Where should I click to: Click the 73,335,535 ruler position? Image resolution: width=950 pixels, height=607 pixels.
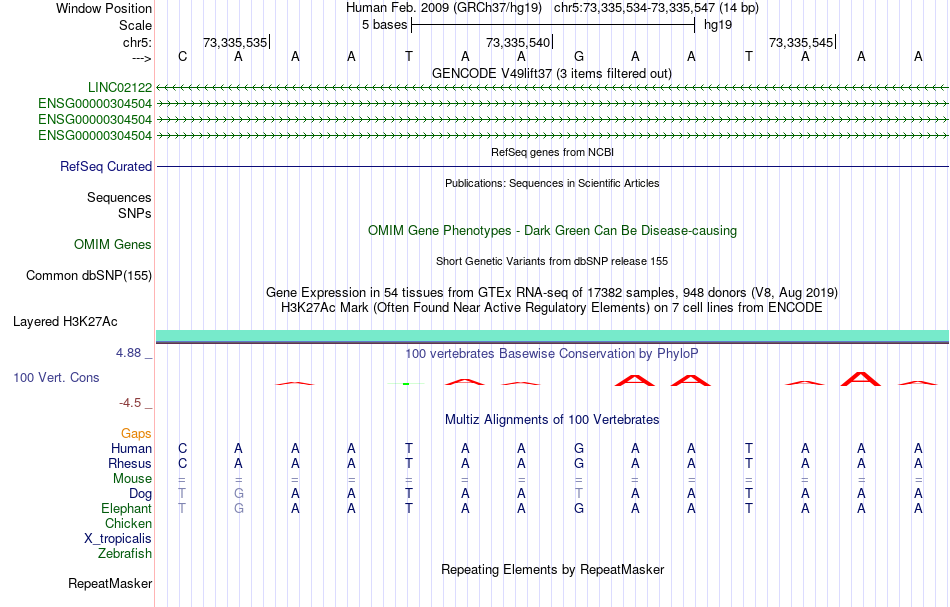235,42
